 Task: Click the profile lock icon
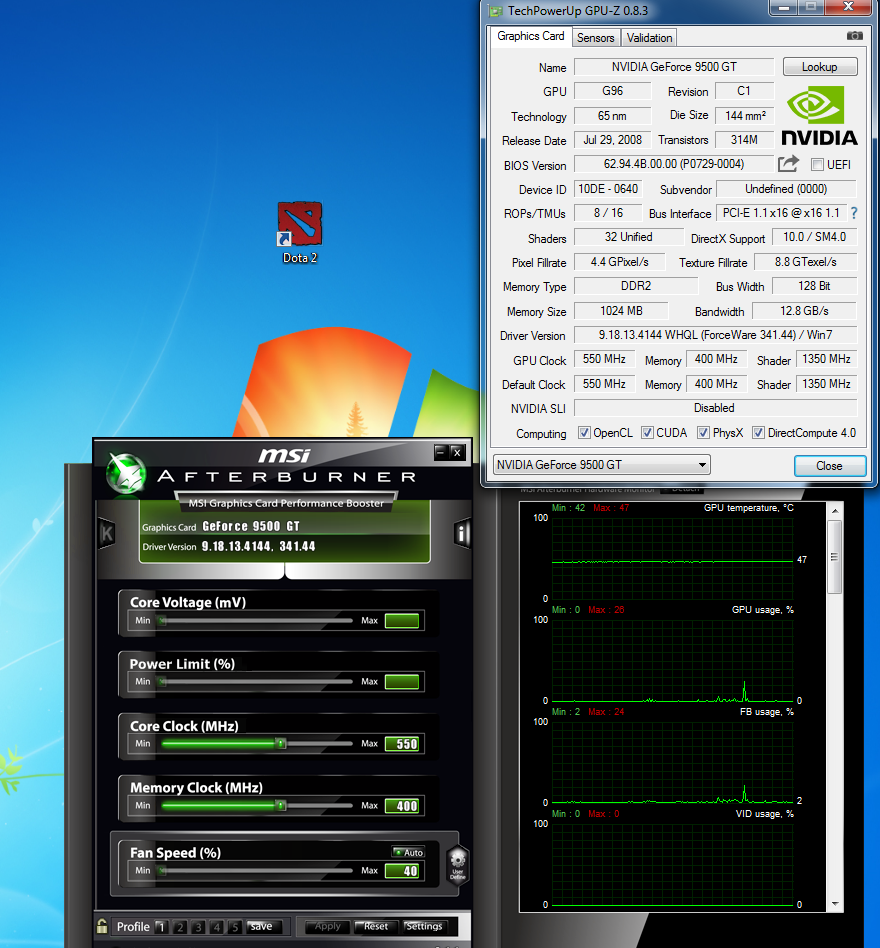click(102, 926)
